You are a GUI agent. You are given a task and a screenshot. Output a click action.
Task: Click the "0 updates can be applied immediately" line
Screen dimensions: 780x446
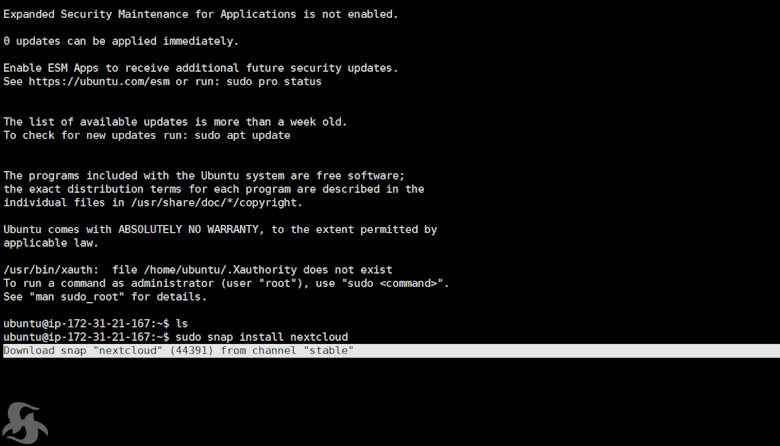[120, 41]
